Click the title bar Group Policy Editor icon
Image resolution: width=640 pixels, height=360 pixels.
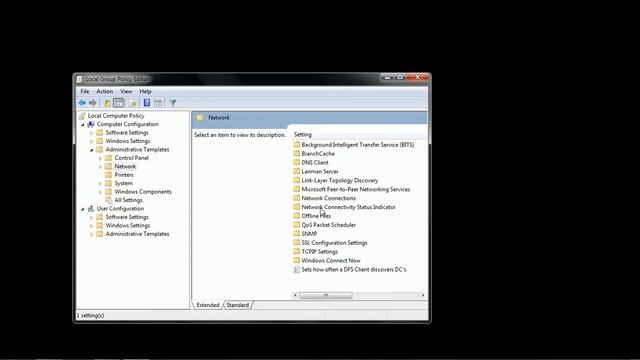pyautogui.click(x=80, y=79)
